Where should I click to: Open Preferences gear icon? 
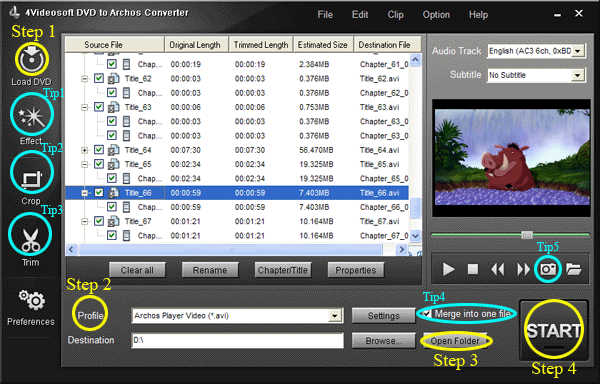[32, 300]
